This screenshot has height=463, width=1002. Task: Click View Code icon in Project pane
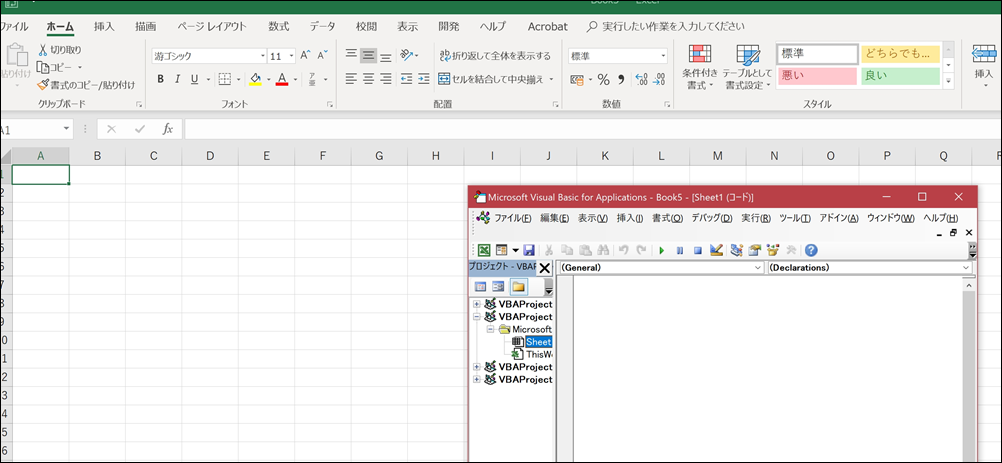point(481,287)
